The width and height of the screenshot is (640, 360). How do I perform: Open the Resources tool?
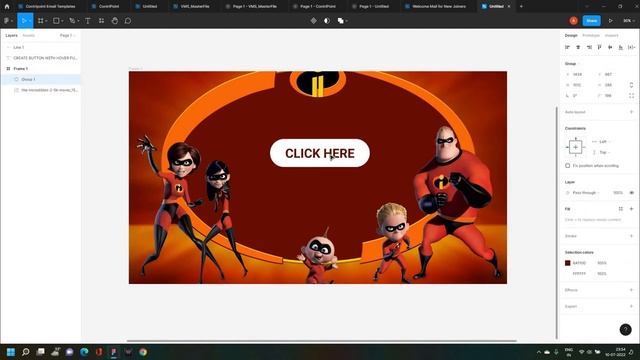[101, 21]
